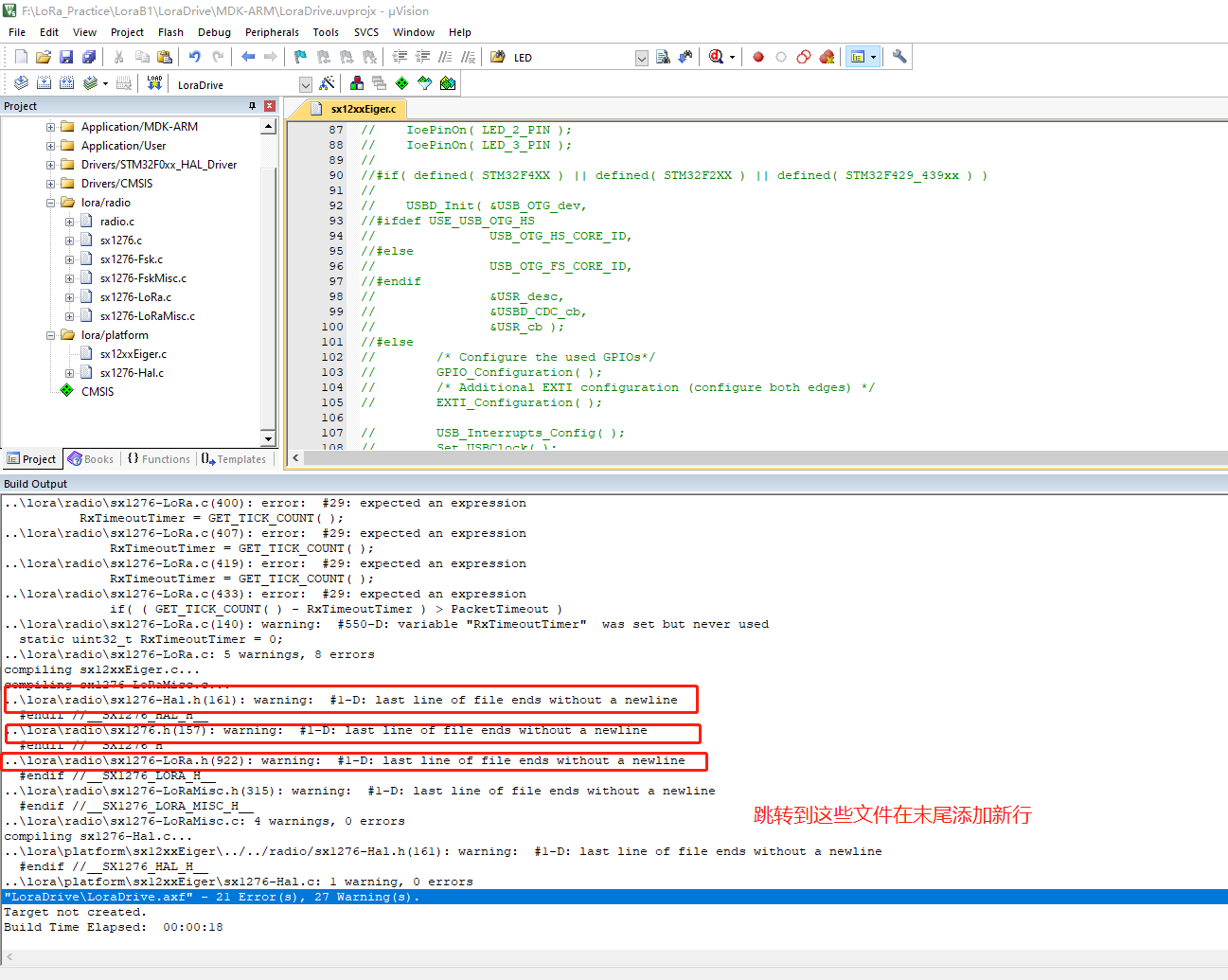Screen dimensions: 1228x980
Task: Click the sx1276-LoRa.c(400) error line
Action: [265, 503]
